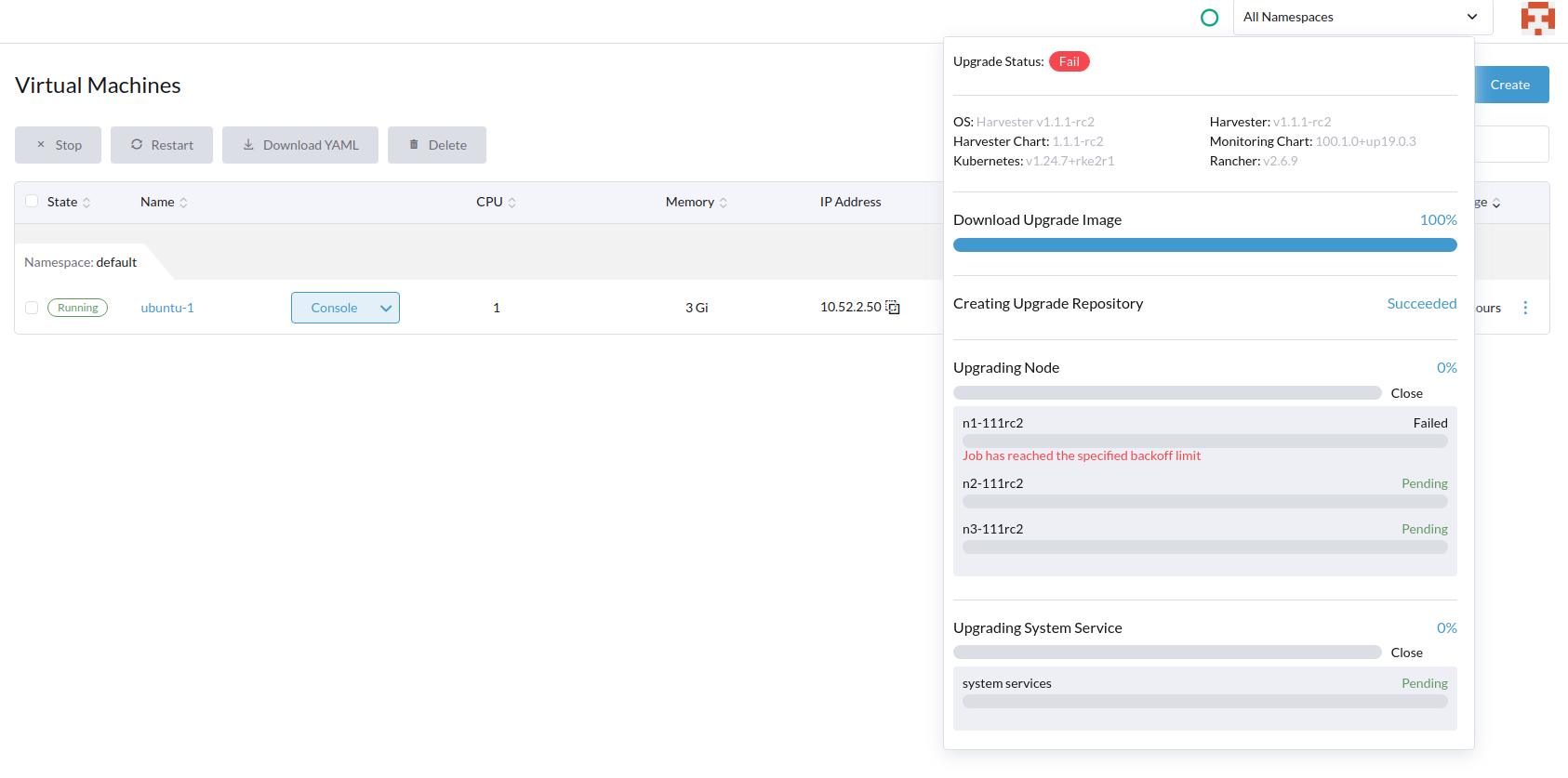This screenshot has height=778, width=1568.
Task: Sort by CPU column arrows
Action: [512, 203]
